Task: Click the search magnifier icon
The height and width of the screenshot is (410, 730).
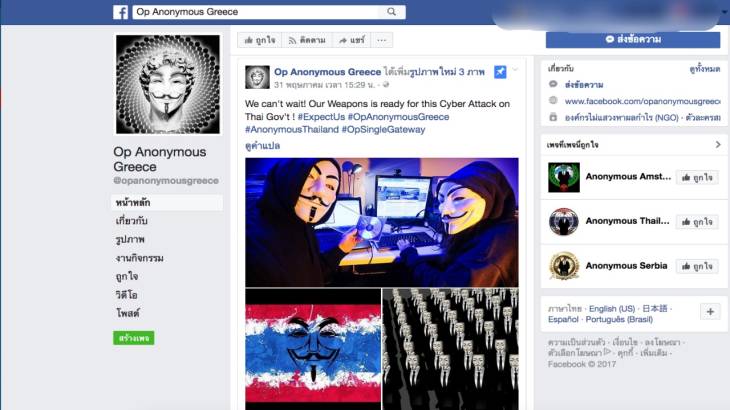Action: [389, 12]
